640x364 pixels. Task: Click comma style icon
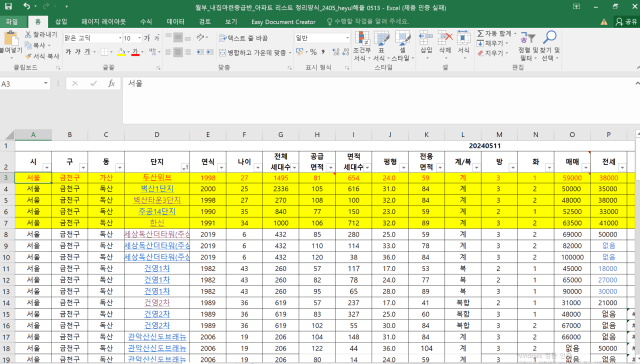point(323,52)
